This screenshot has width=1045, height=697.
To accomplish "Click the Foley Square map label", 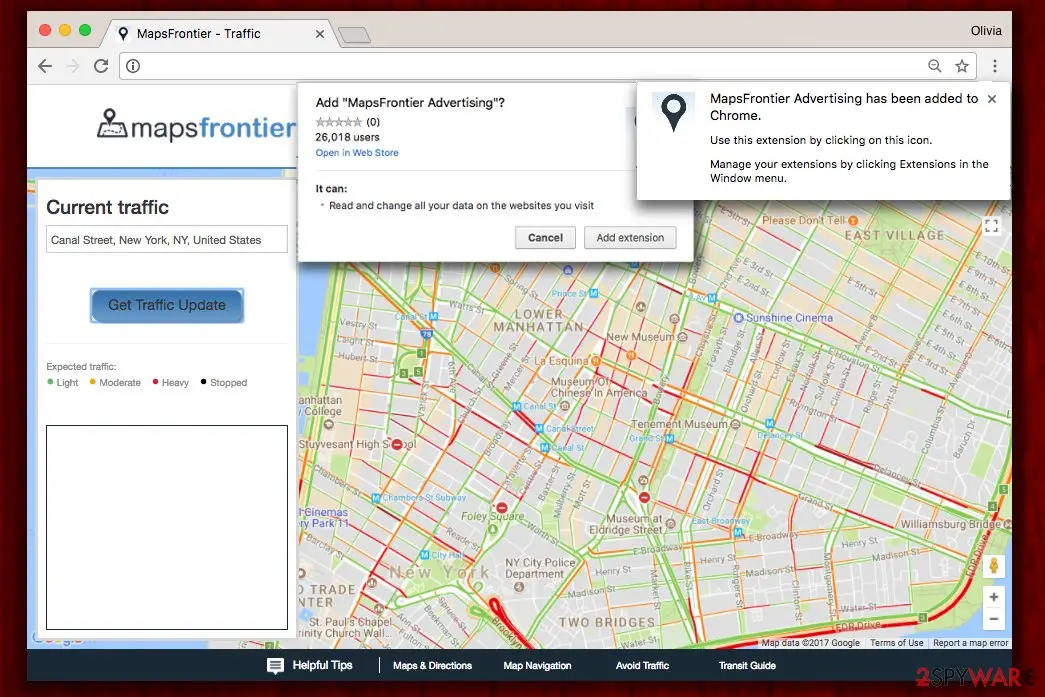I will coord(493,516).
